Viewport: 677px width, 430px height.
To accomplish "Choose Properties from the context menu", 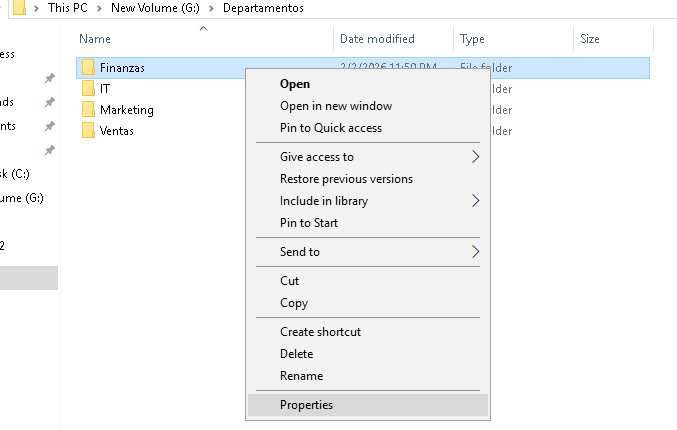I will click(x=306, y=405).
